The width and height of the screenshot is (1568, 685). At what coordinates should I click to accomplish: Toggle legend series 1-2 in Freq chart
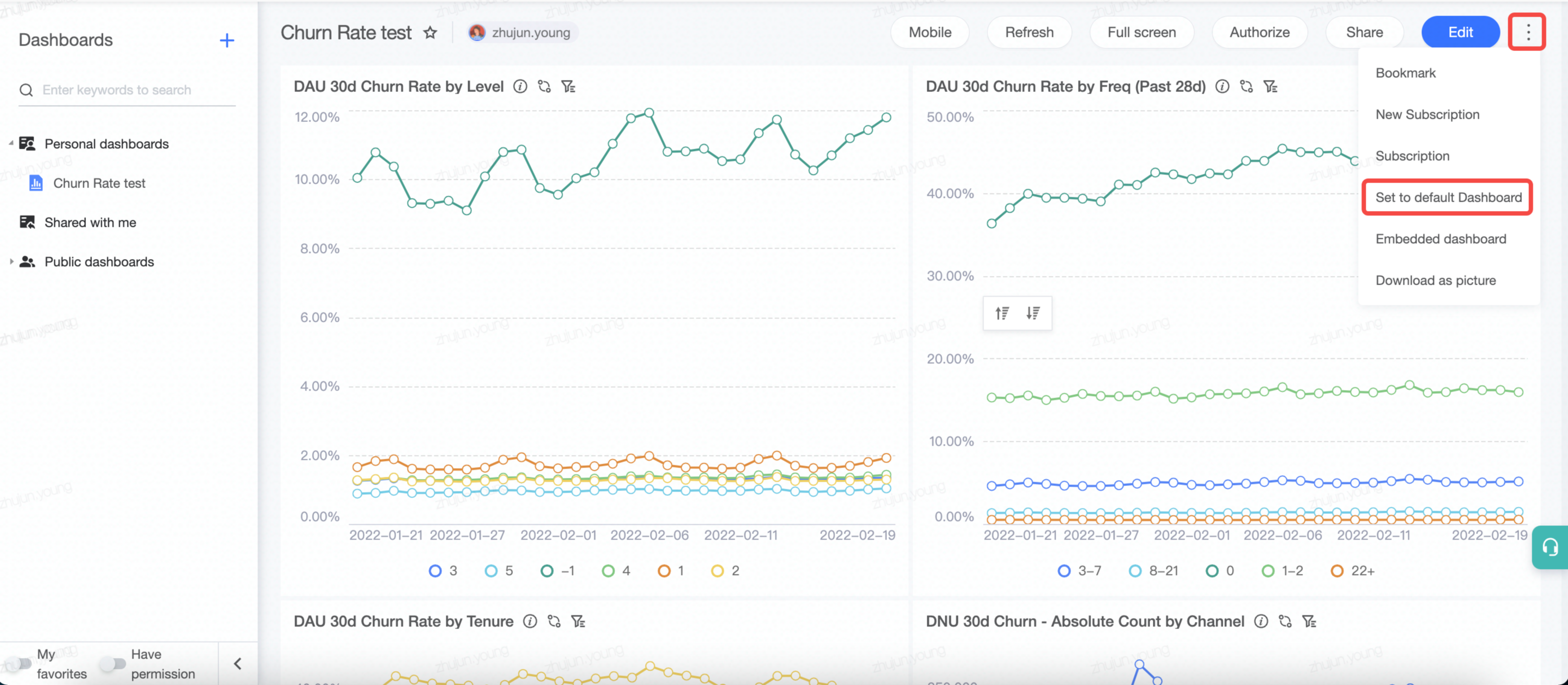[x=1283, y=571]
